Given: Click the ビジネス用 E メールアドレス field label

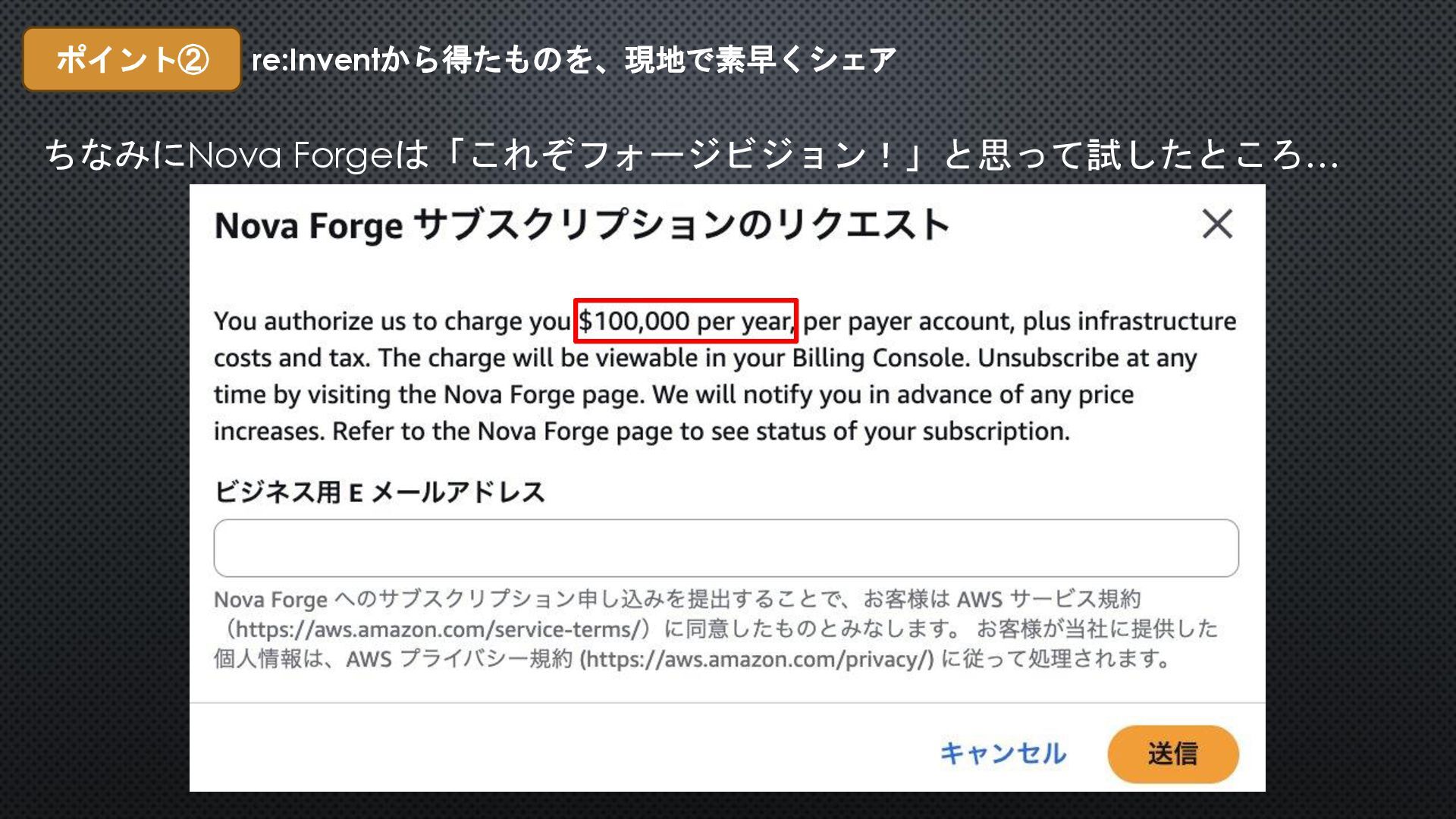Looking at the screenshot, I should [x=379, y=492].
